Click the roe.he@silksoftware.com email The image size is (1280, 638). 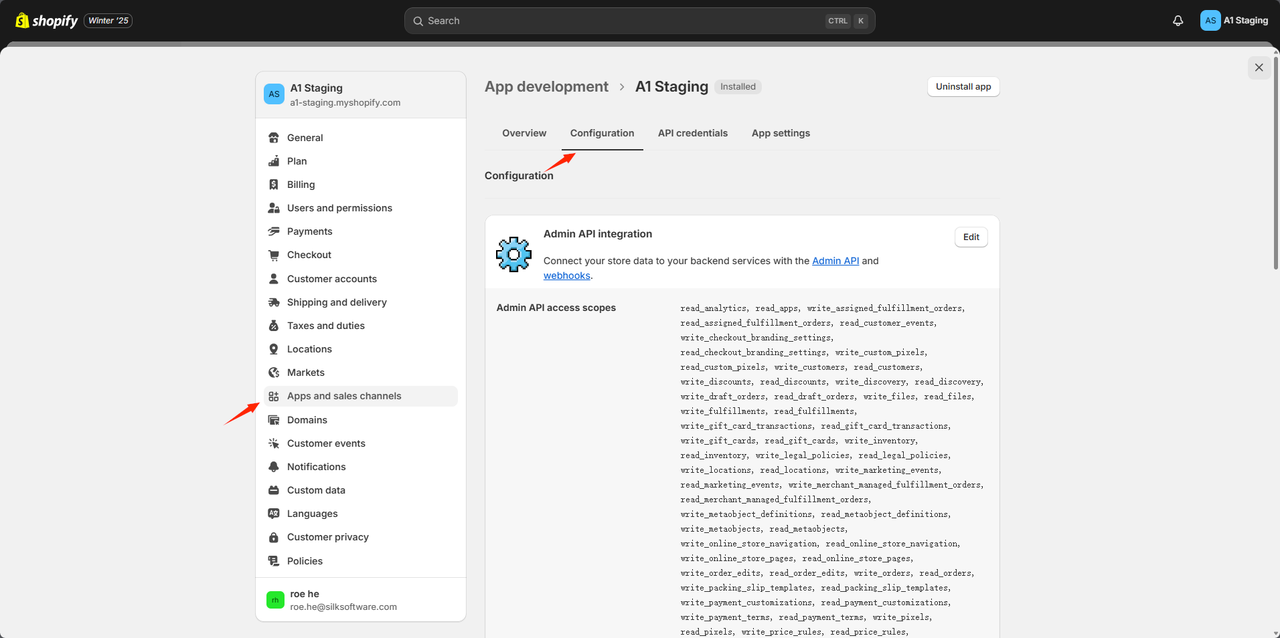(x=343, y=607)
